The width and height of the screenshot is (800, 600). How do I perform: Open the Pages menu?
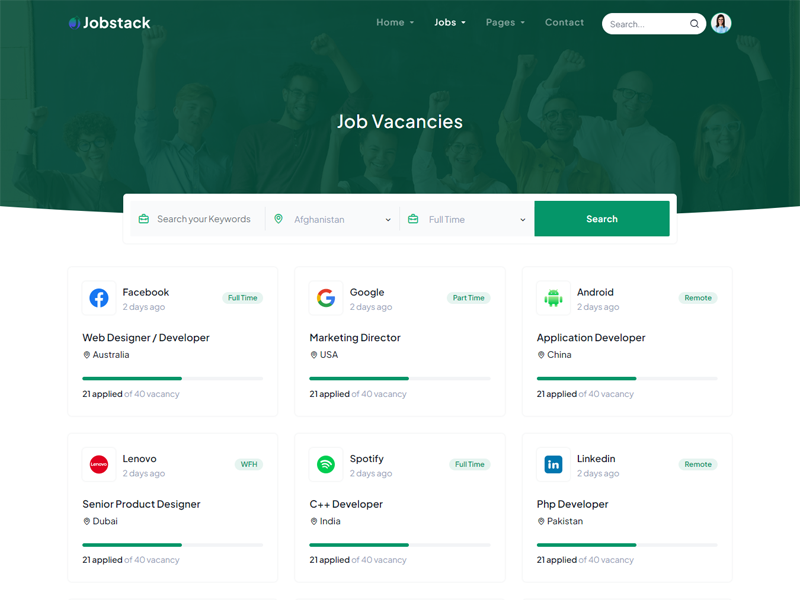pos(505,22)
